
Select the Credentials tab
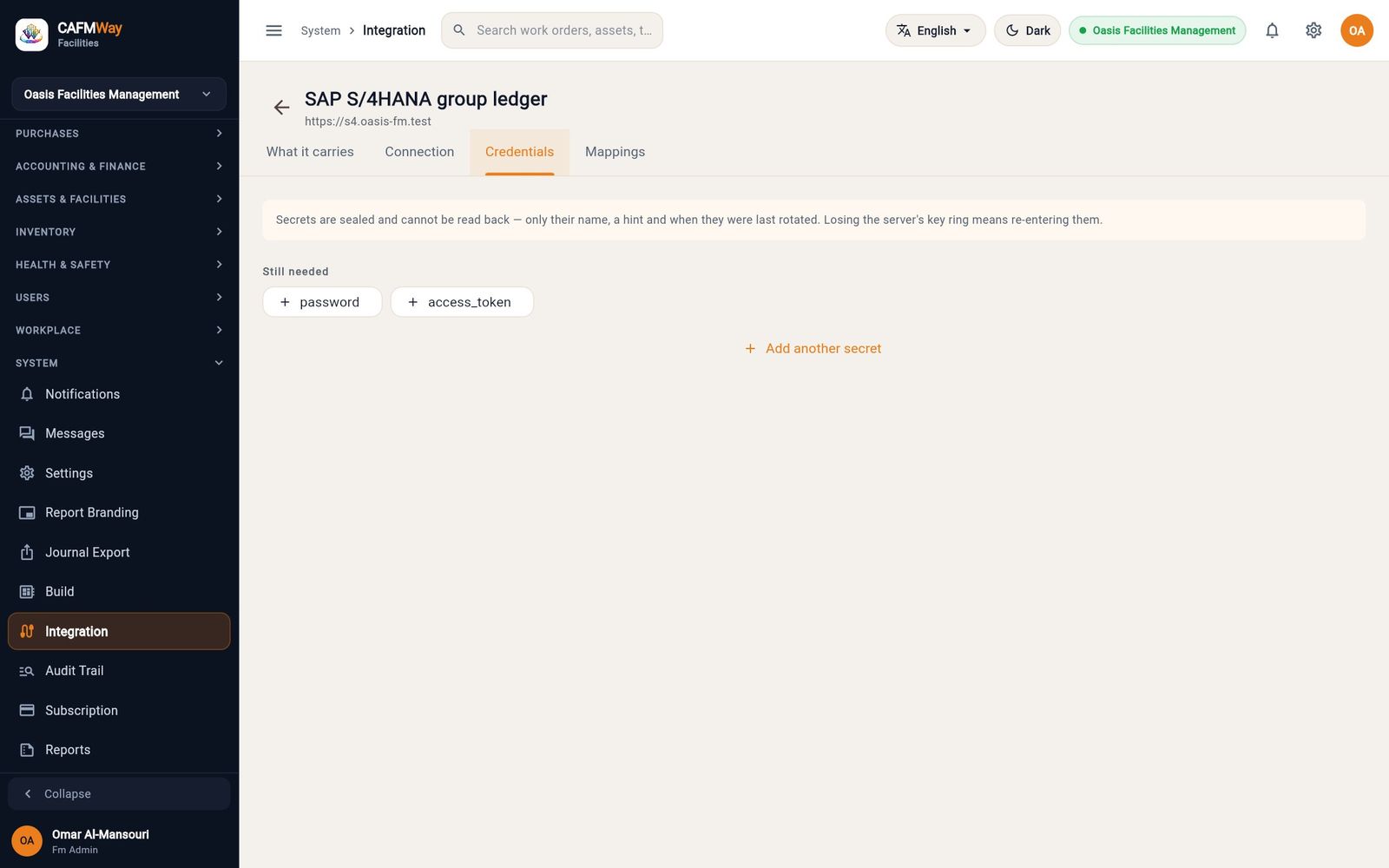519,152
